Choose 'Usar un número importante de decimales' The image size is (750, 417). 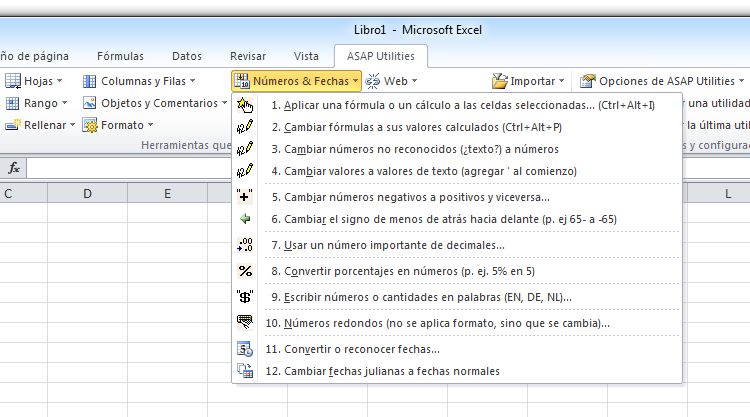click(457, 245)
